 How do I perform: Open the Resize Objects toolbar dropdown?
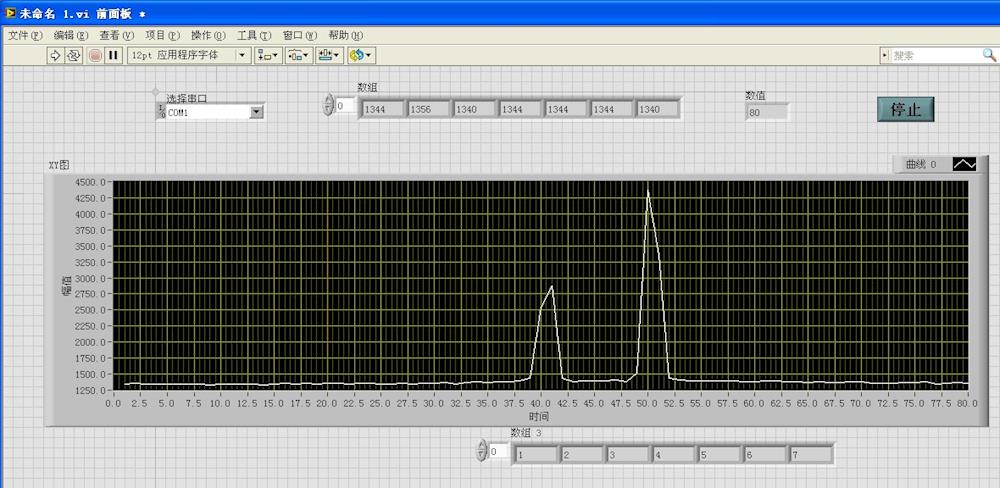pos(329,55)
